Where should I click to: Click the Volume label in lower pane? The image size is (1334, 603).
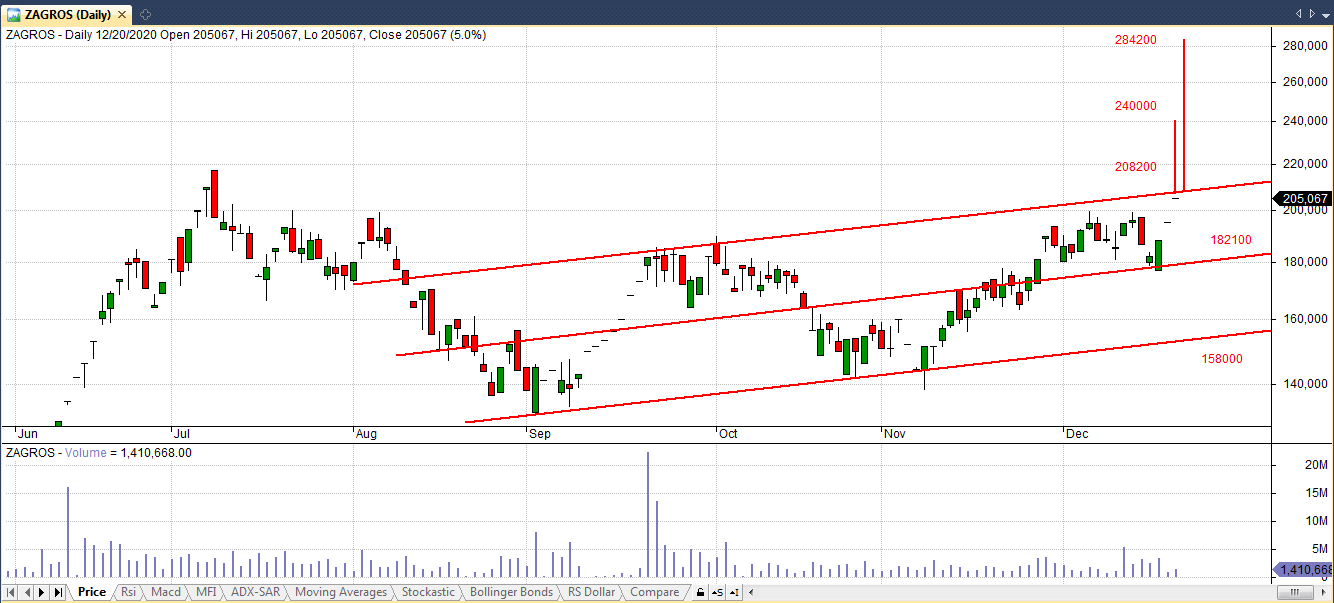tap(86, 453)
